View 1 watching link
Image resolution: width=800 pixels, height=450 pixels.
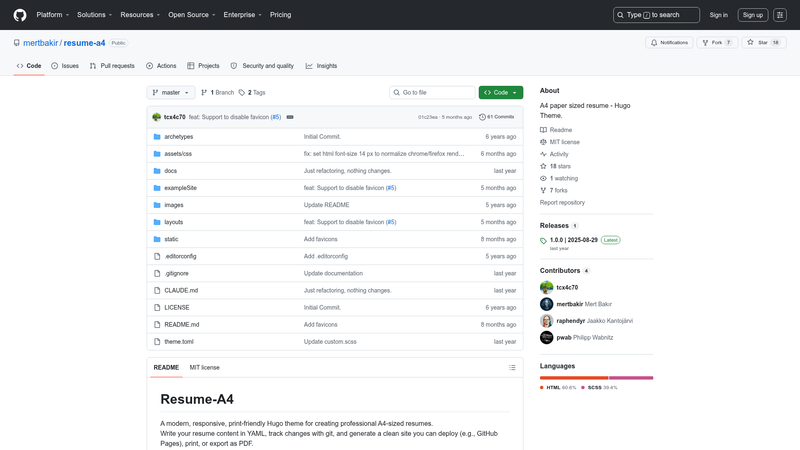click(559, 179)
